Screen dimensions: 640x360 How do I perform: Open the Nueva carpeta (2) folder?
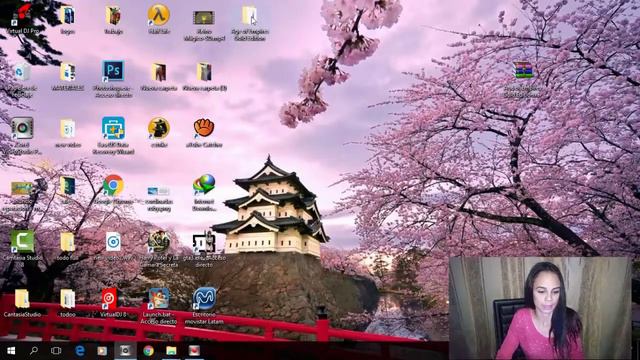(x=204, y=77)
